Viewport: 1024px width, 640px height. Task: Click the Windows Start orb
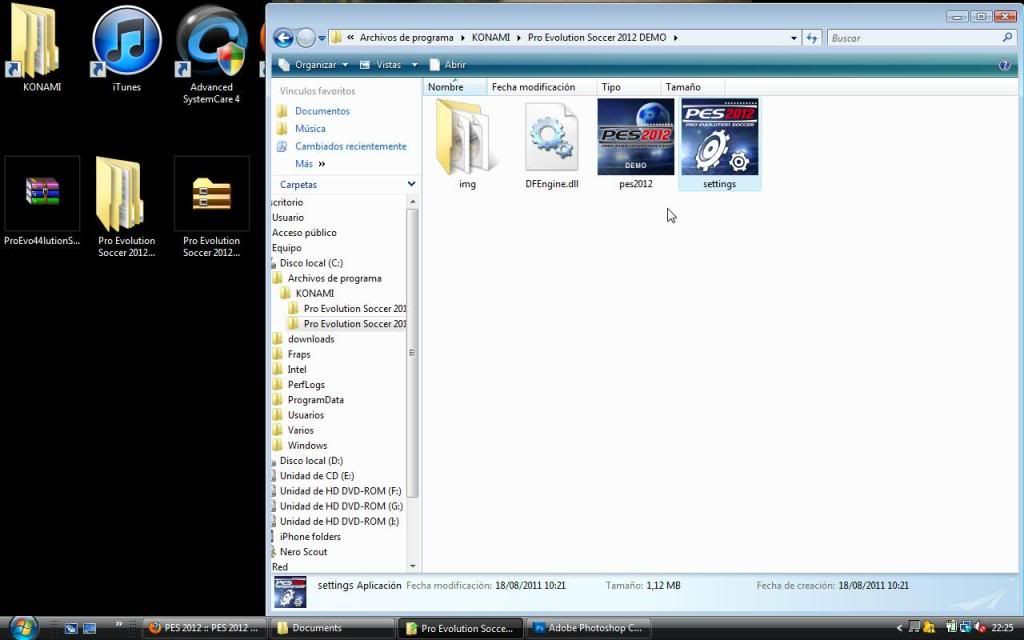[x=20, y=627]
